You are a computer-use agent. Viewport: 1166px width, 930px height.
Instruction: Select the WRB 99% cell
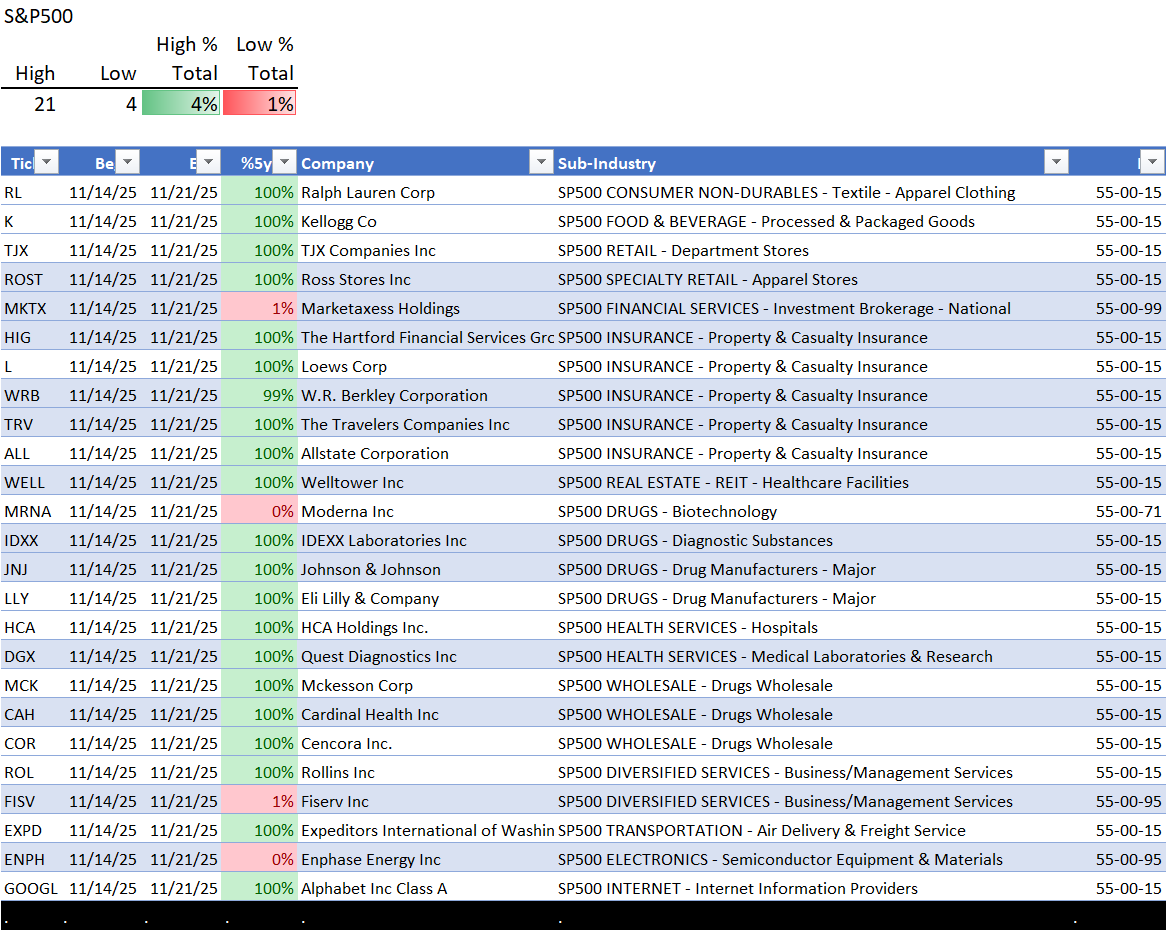pyautogui.click(x=260, y=395)
